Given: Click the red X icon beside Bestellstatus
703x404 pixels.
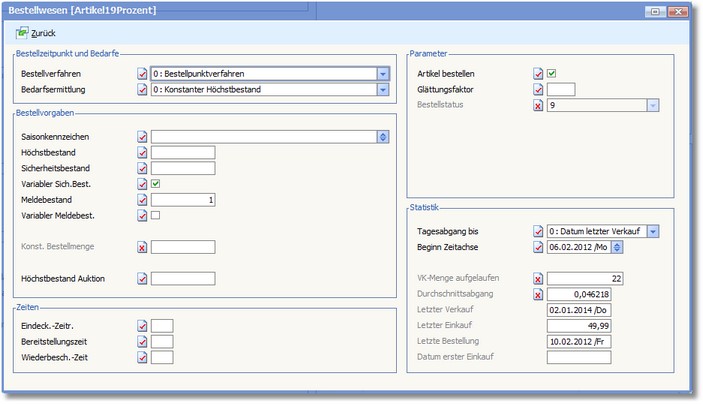Looking at the screenshot, I should [539, 105].
